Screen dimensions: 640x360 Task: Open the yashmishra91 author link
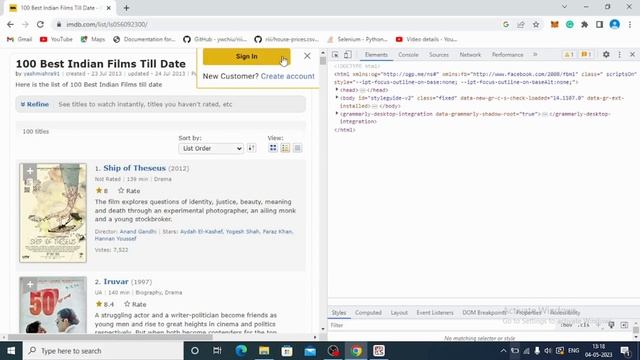pos(41,74)
